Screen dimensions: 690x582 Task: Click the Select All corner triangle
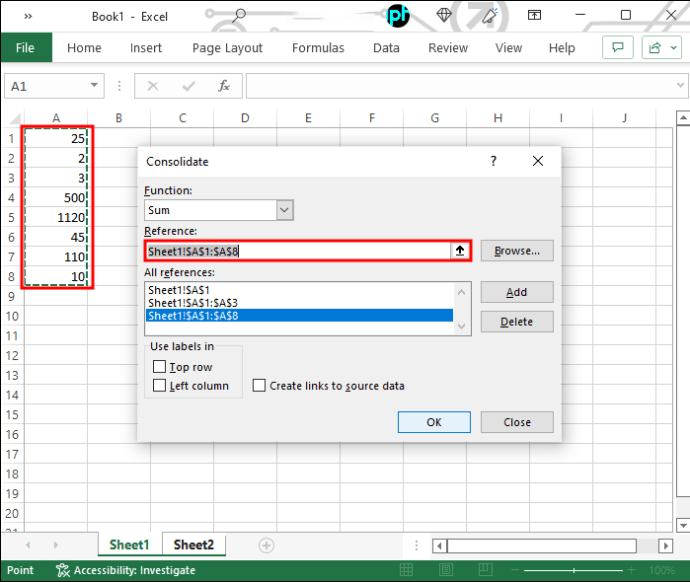(15, 118)
